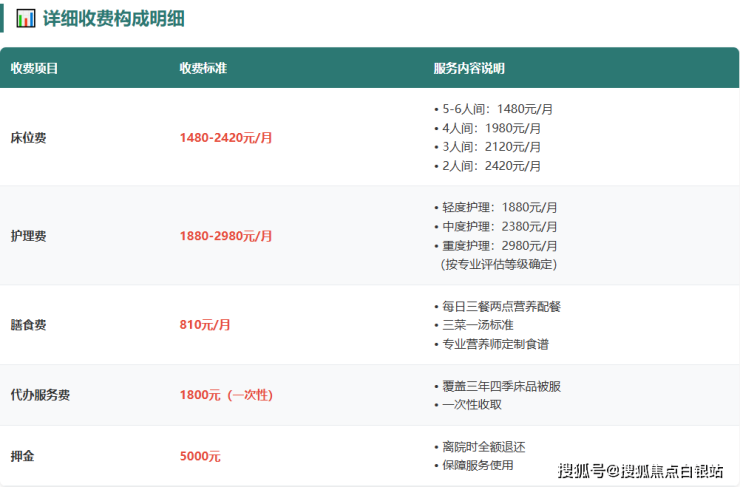Select the 收费项目 column header
This screenshot has height=487, width=740.
[x=34, y=69]
